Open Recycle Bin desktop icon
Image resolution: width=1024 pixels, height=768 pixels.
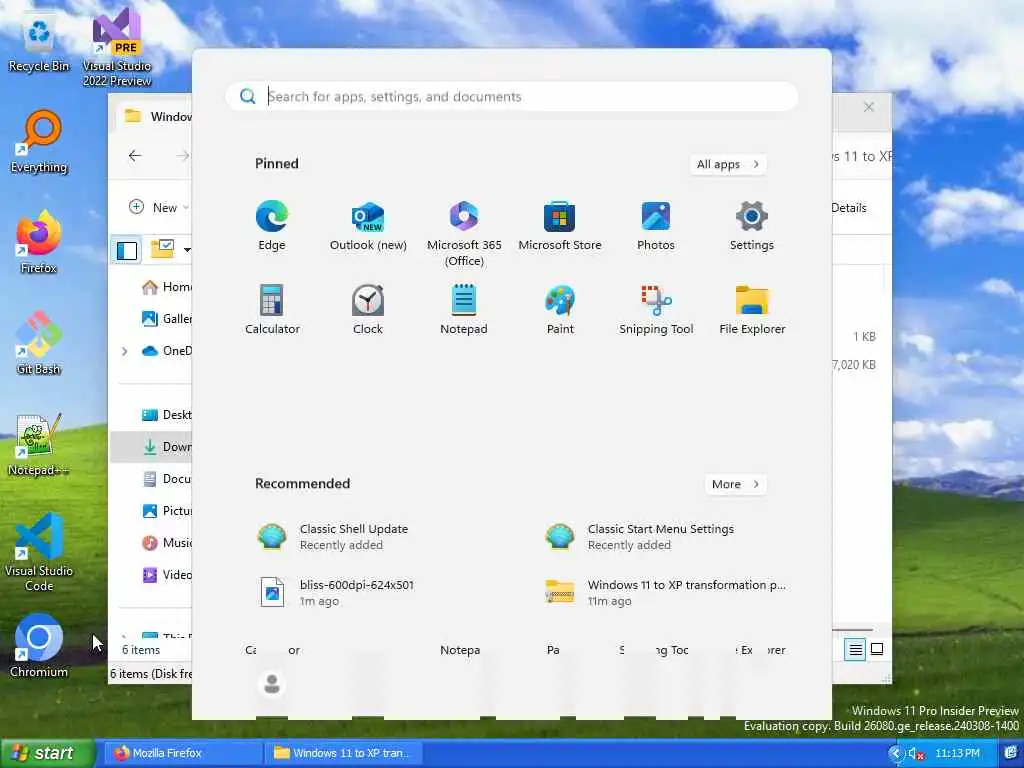coord(39,42)
